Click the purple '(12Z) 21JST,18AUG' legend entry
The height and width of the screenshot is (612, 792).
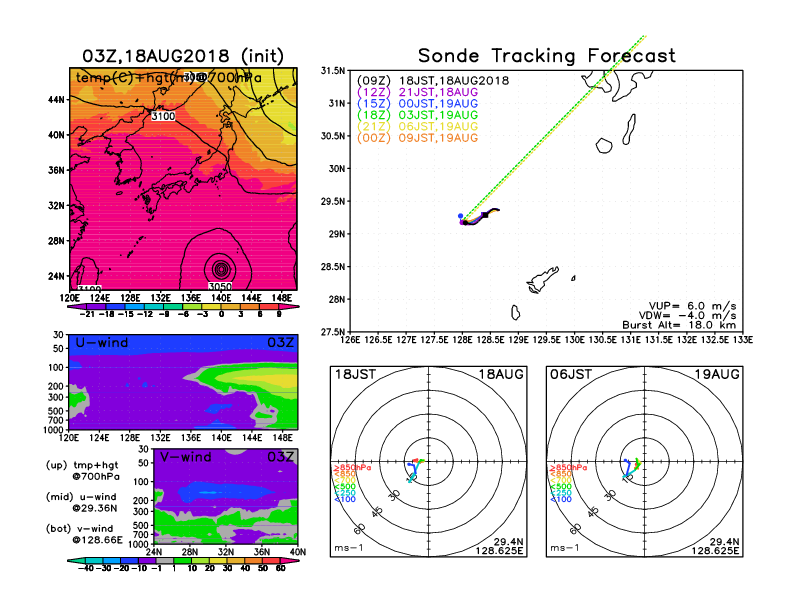pos(417,92)
